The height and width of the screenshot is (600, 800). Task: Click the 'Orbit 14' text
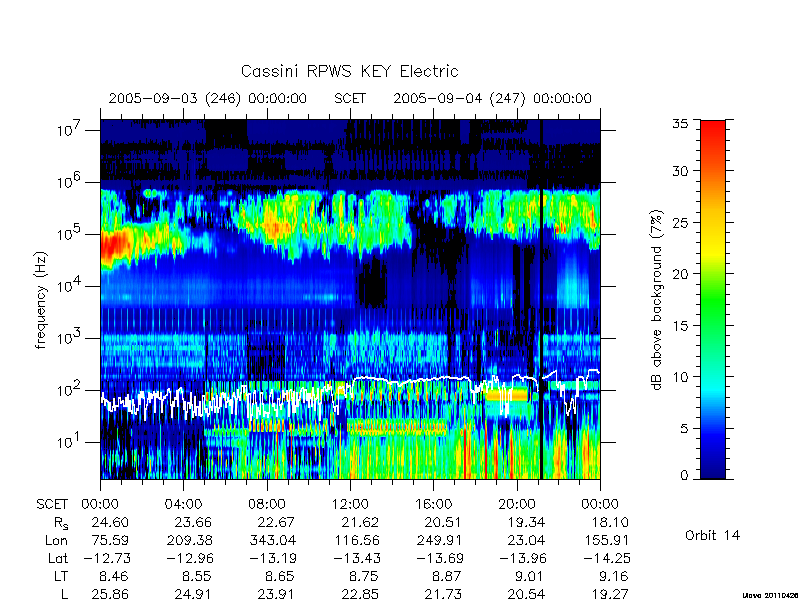click(x=712, y=535)
